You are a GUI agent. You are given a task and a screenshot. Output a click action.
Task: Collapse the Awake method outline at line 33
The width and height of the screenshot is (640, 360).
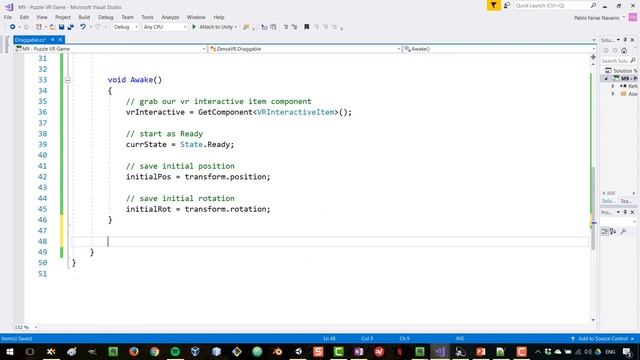(68, 80)
